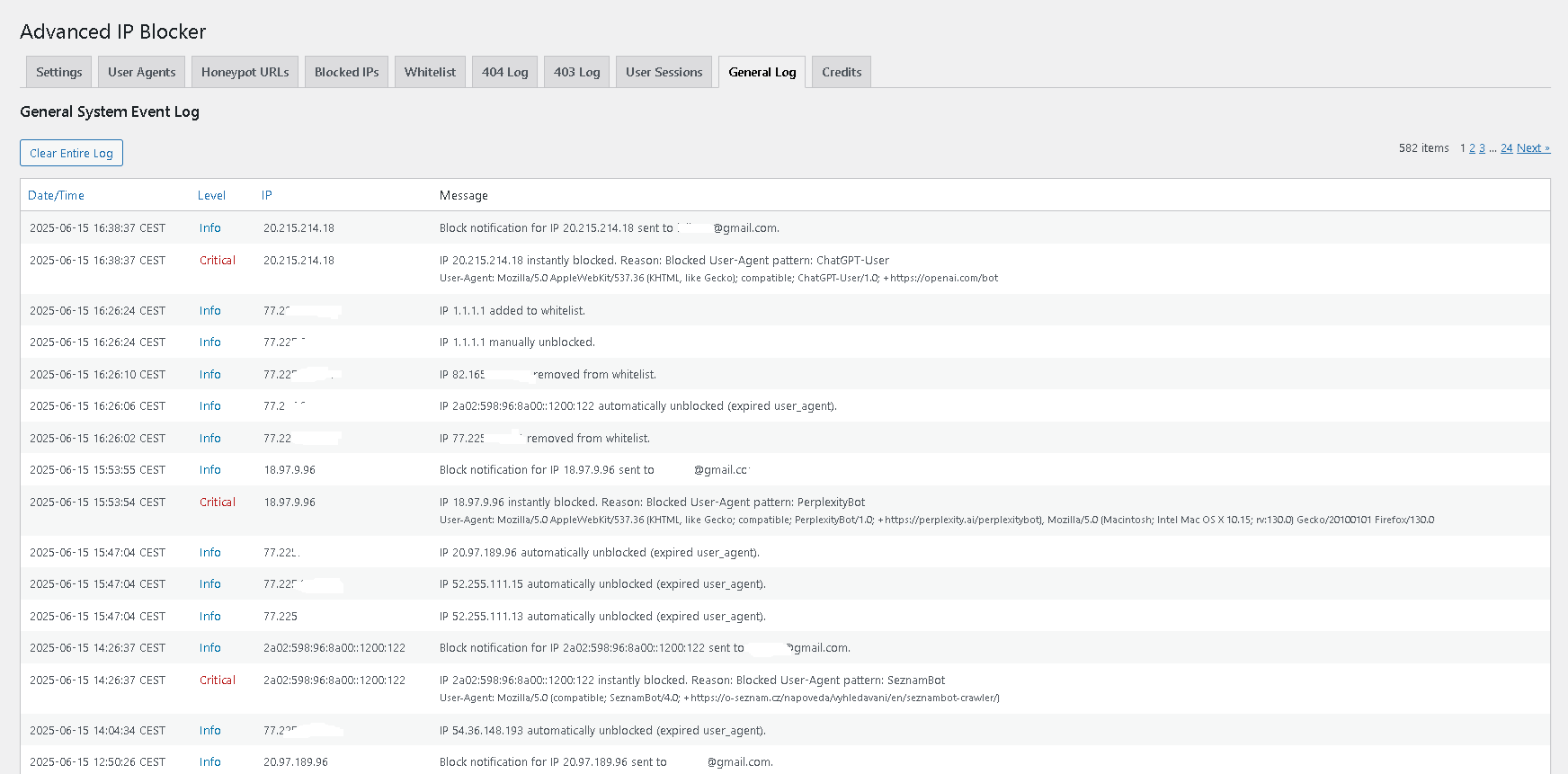This screenshot has width=1568, height=774.
Task: Click timestamp 2025-06-15 15:53:54 CEST
Action: [x=97, y=503]
